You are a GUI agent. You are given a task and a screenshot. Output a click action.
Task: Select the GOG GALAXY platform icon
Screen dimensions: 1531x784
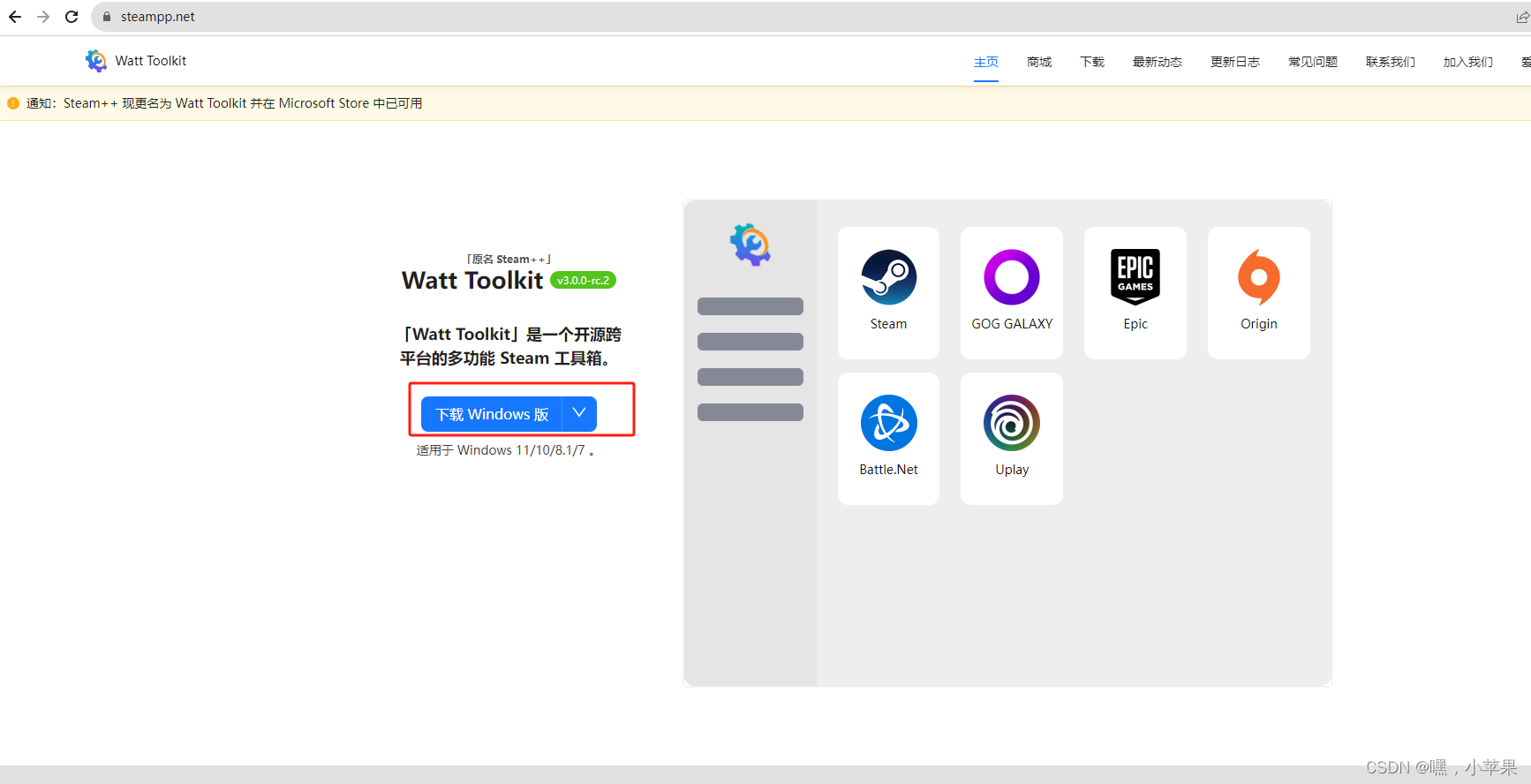(x=1012, y=277)
